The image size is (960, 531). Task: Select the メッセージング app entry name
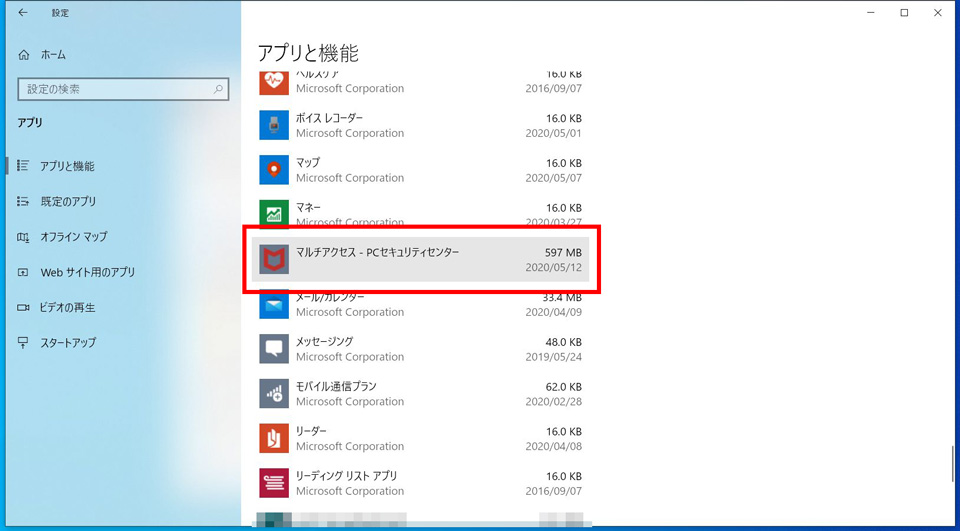point(324,342)
